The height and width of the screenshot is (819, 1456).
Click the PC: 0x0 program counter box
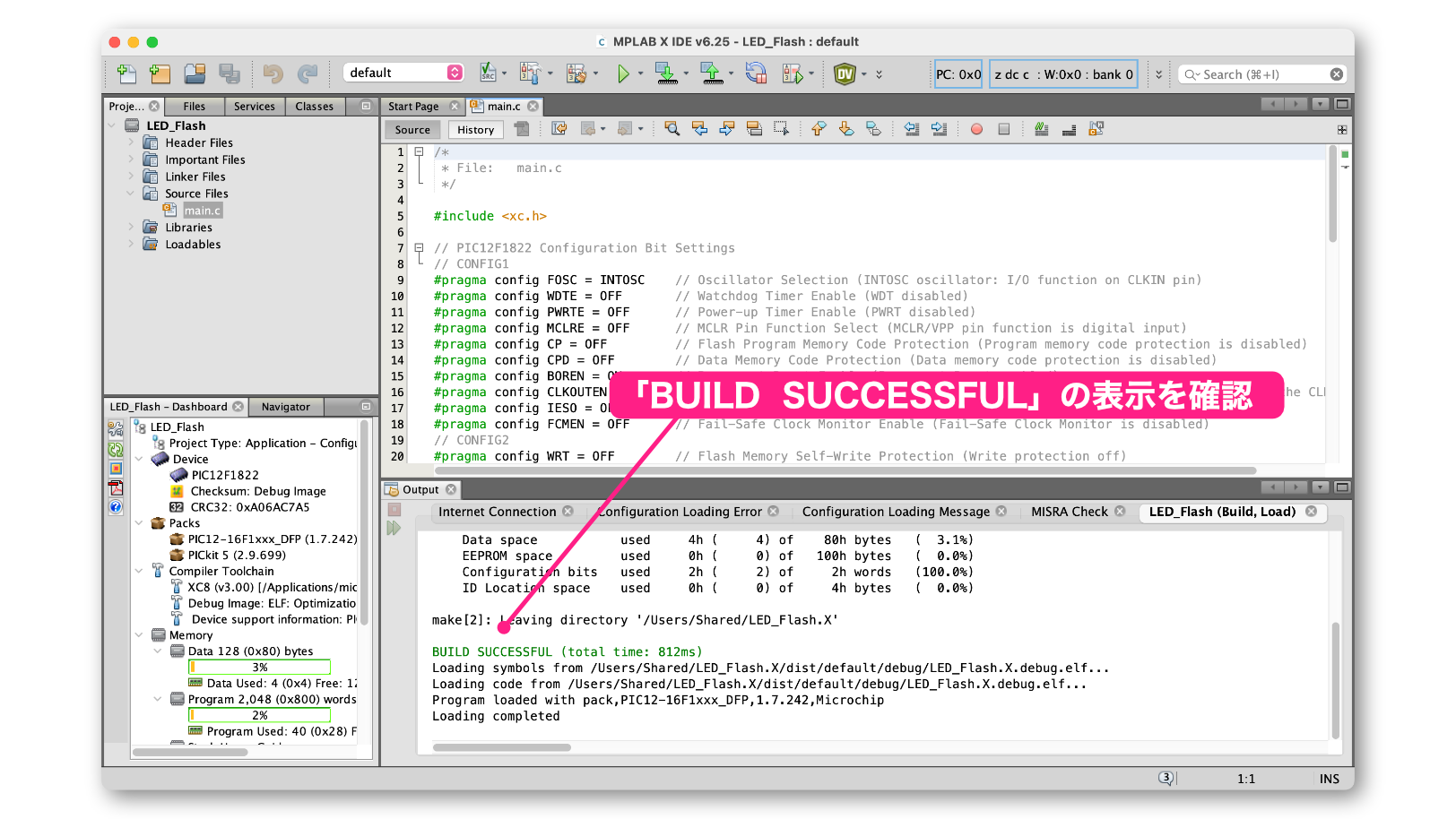coord(958,74)
